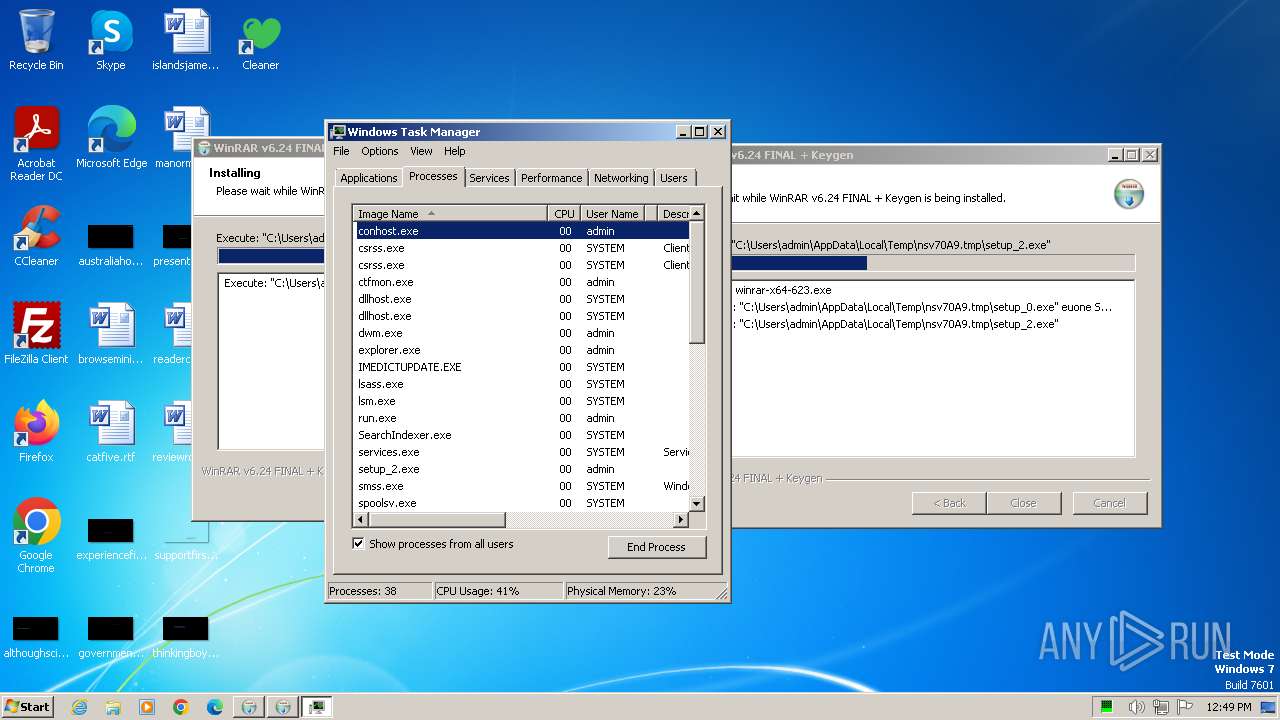Viewport: 1280px width, 720px height.
Task: Open the Action Center flag icon
Action: click(x=1185, y=707)
